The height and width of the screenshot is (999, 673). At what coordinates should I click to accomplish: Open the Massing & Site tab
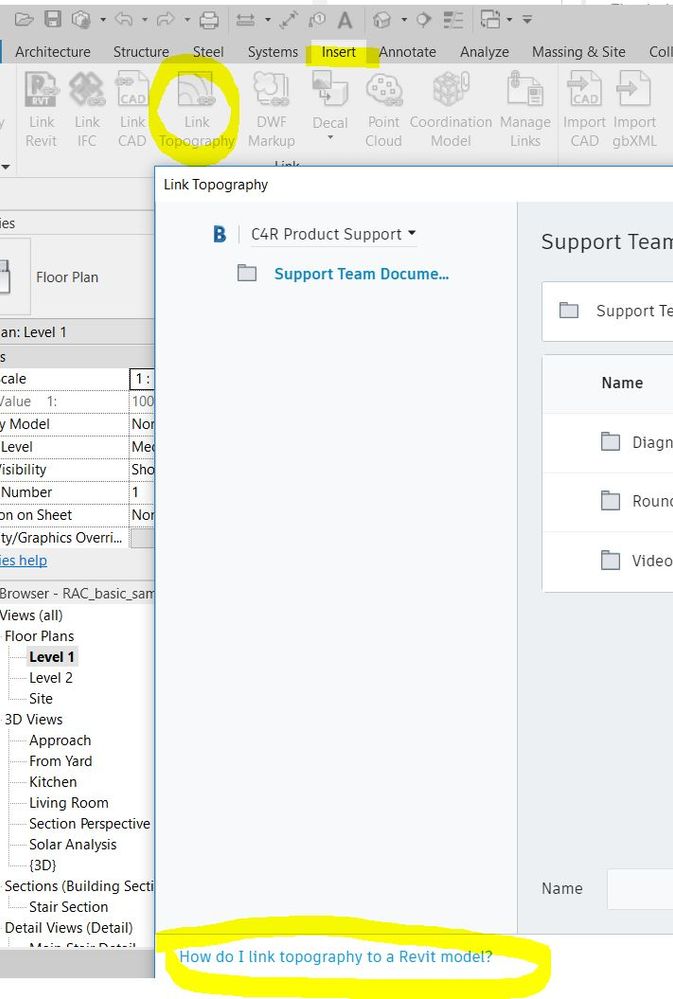tap(578, 52)
